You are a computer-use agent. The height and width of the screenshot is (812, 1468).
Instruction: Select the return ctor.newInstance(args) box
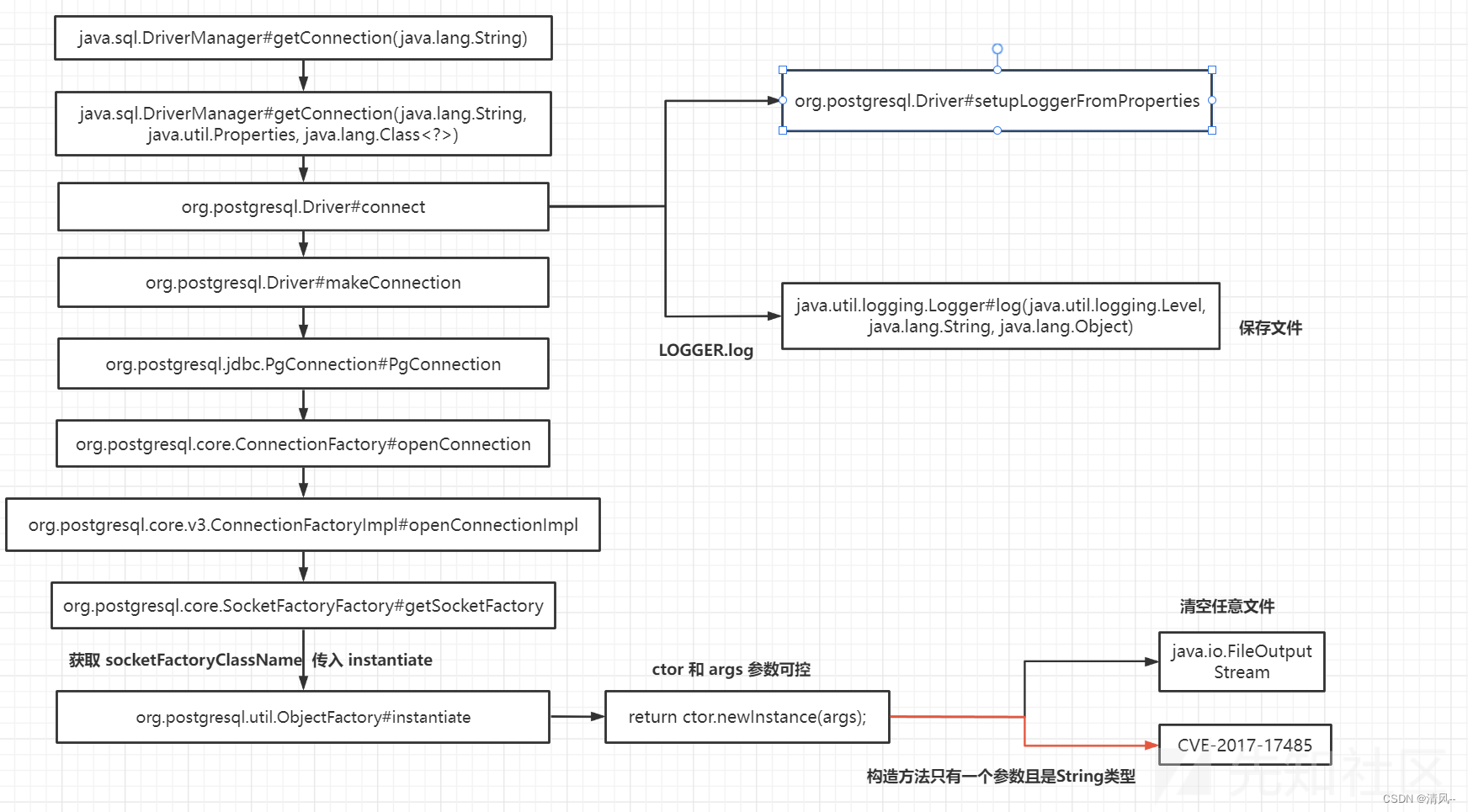(x=747, y=717)
